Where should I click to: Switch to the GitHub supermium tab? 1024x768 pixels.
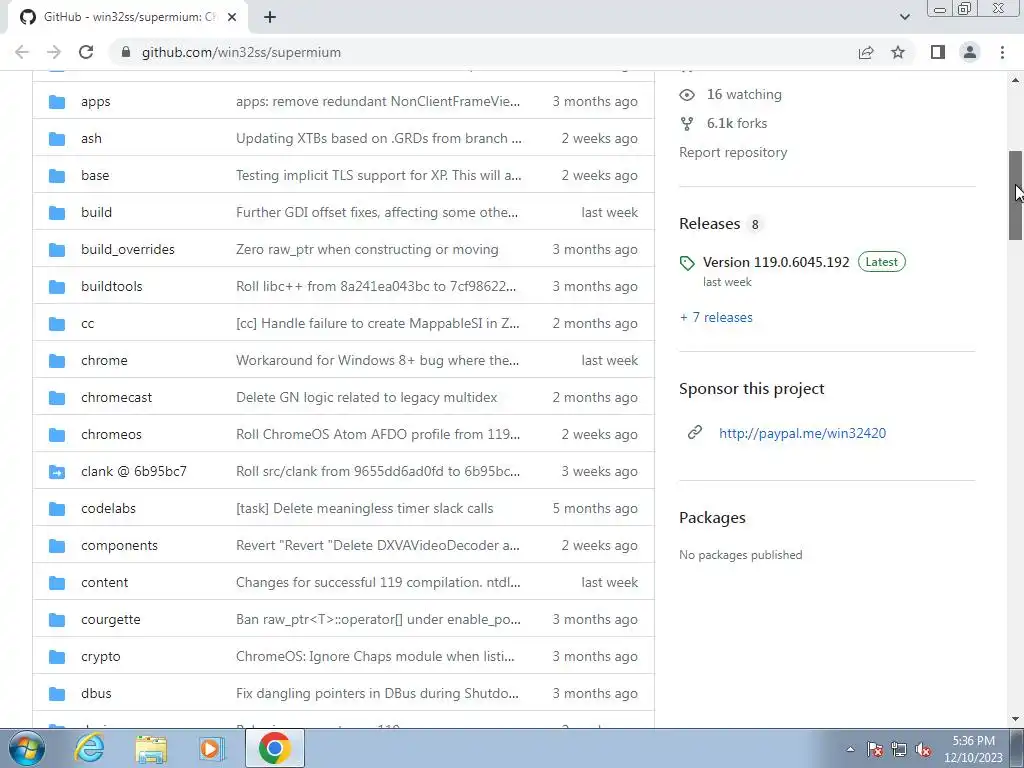(128, 17)
